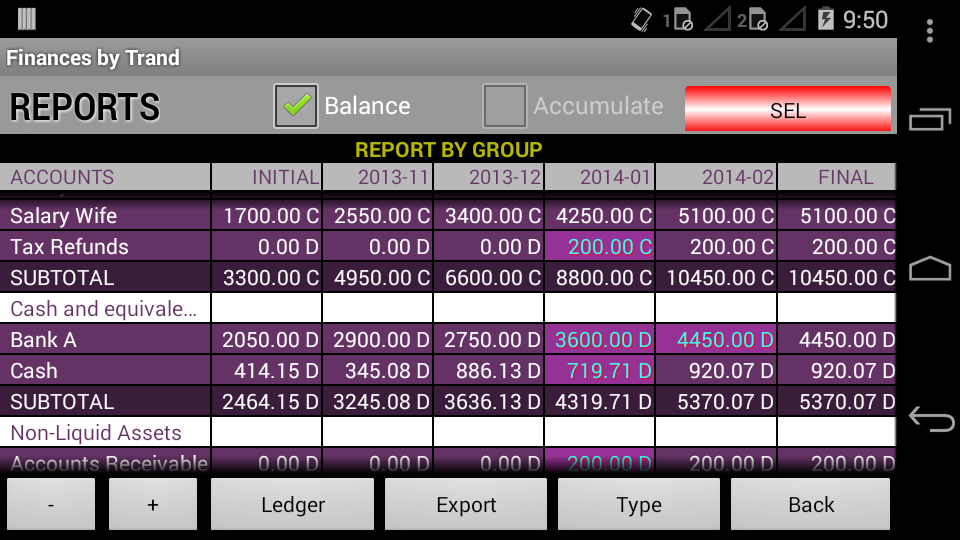The image size is (960, 540).
Task: Select the Cash and equivalents group row
Action: 104,309
